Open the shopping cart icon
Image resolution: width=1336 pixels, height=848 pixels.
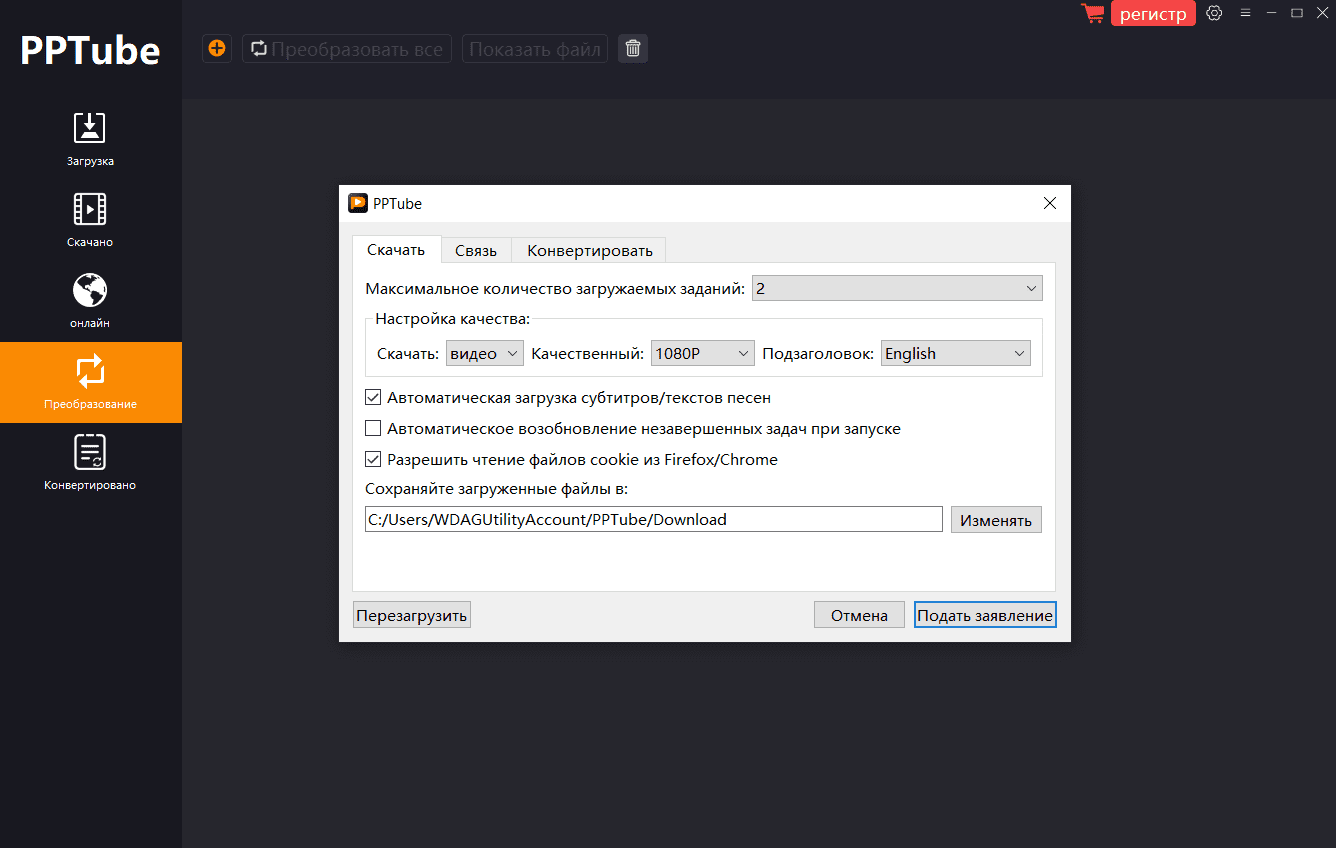click(x=1093, y=14)
